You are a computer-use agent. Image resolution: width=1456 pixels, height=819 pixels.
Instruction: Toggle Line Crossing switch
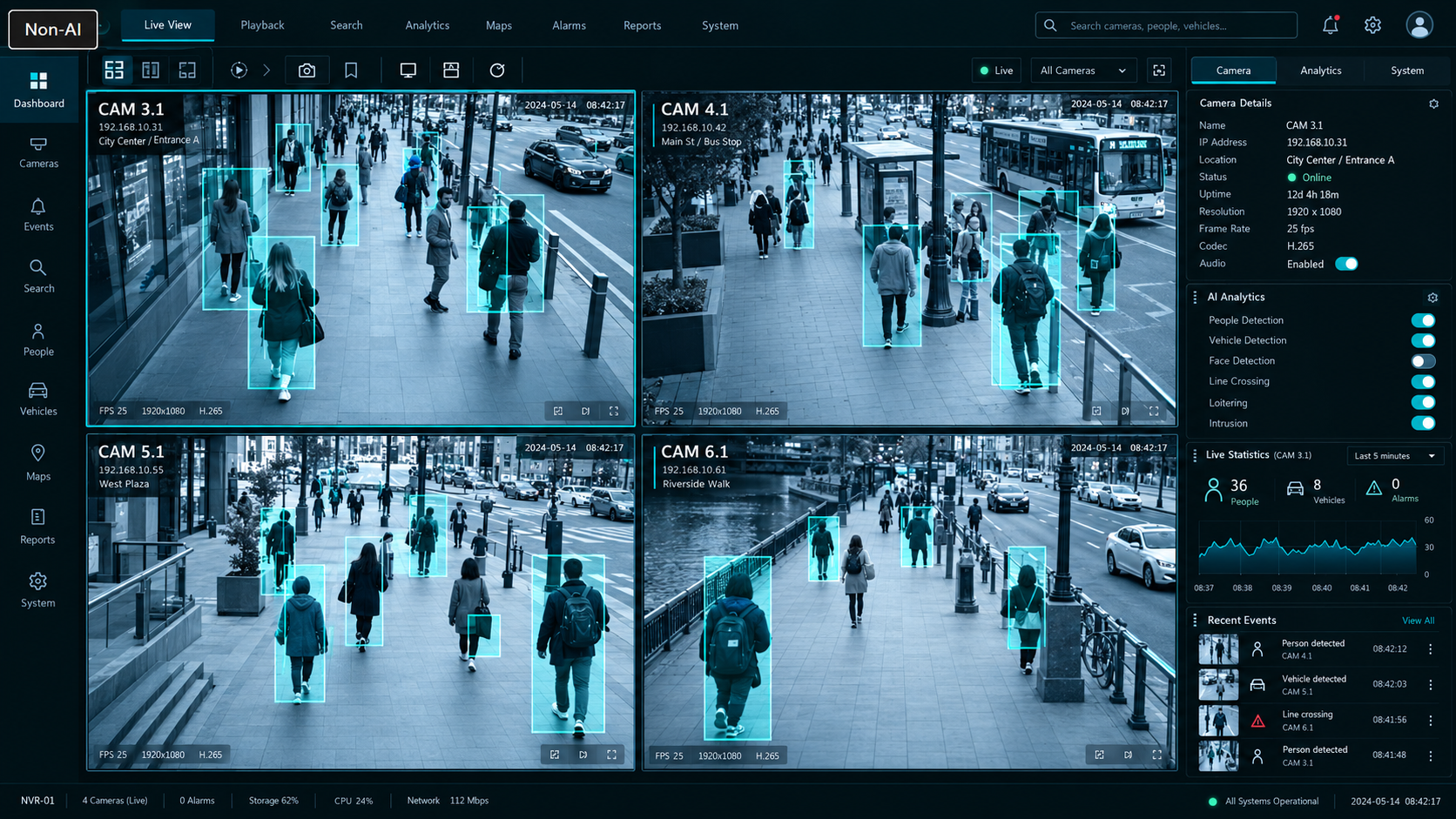[1423, 382]
